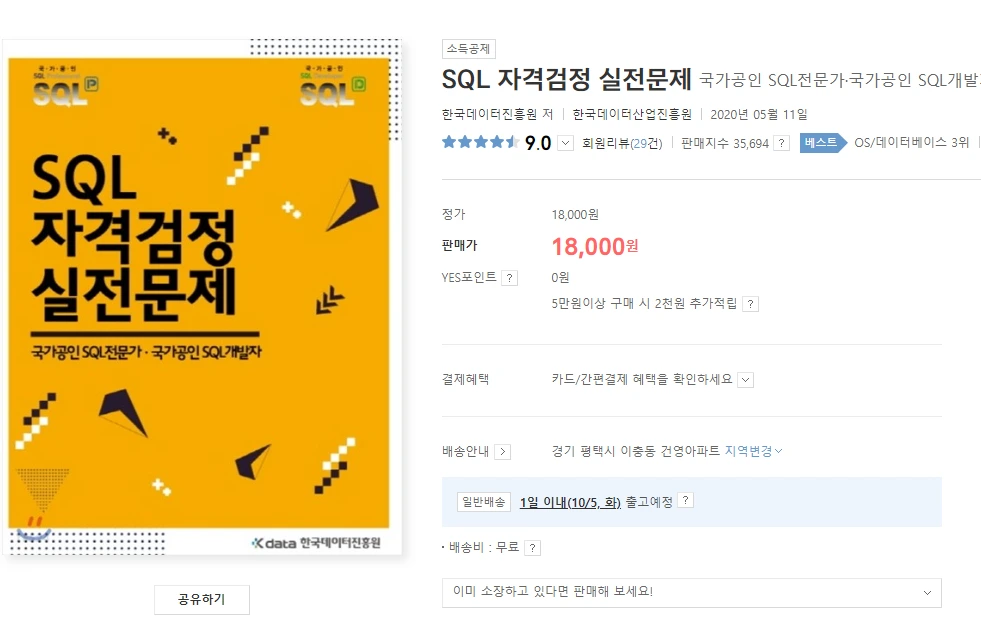Open the 회원리뷰 dropdown arrow

564,143
